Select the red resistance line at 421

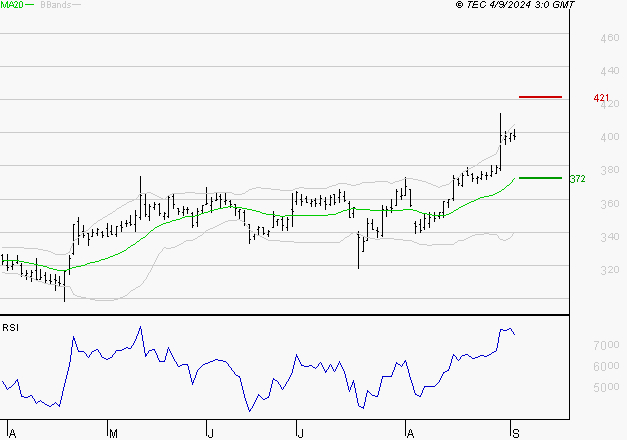click(540, 97)
